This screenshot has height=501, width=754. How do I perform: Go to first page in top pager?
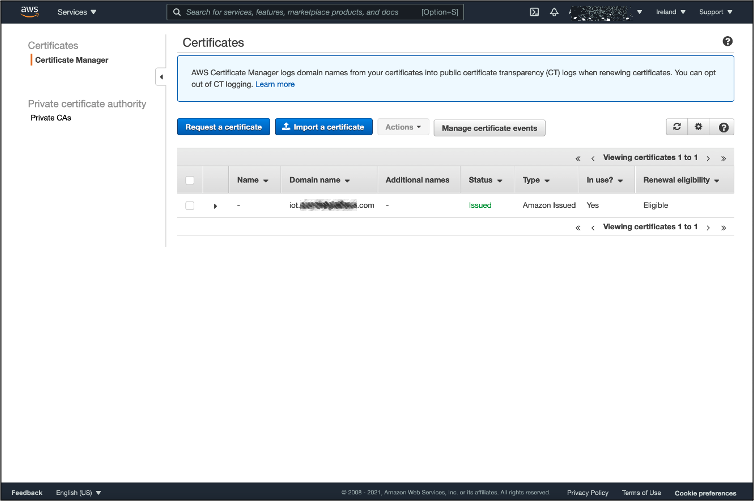(x=578, y=158)
